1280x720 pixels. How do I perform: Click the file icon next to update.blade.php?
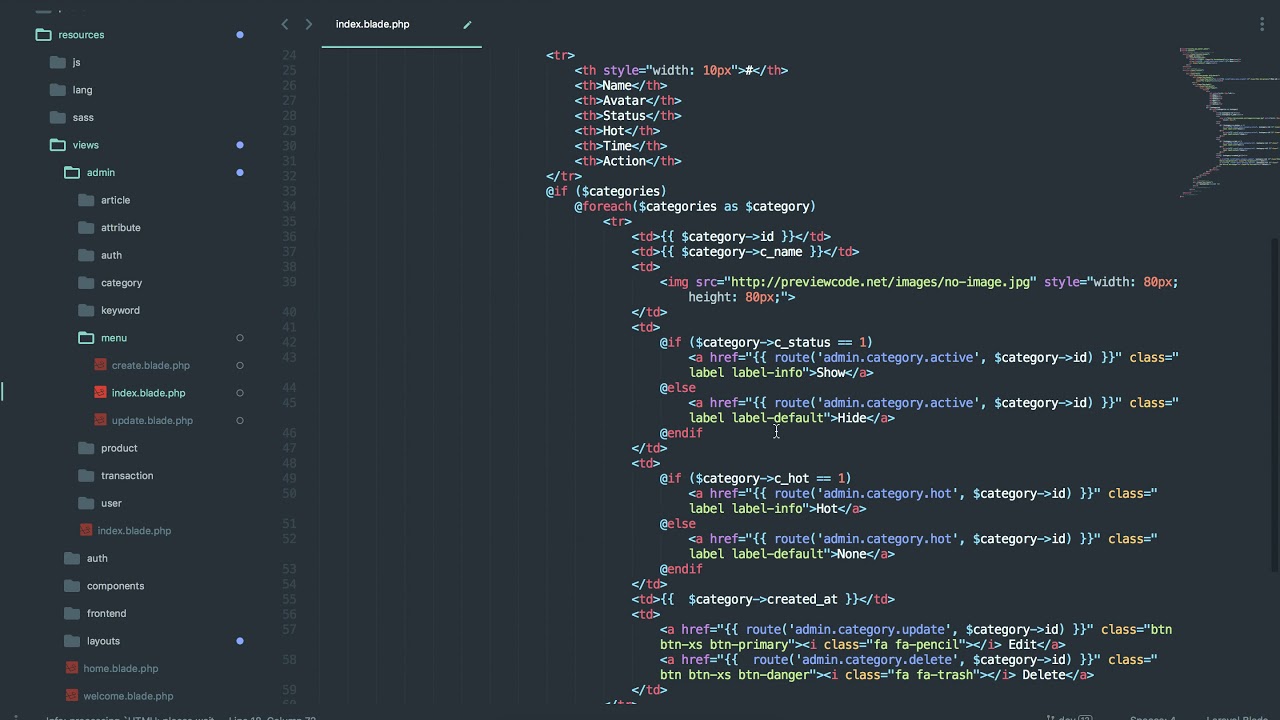click(100, 420)
